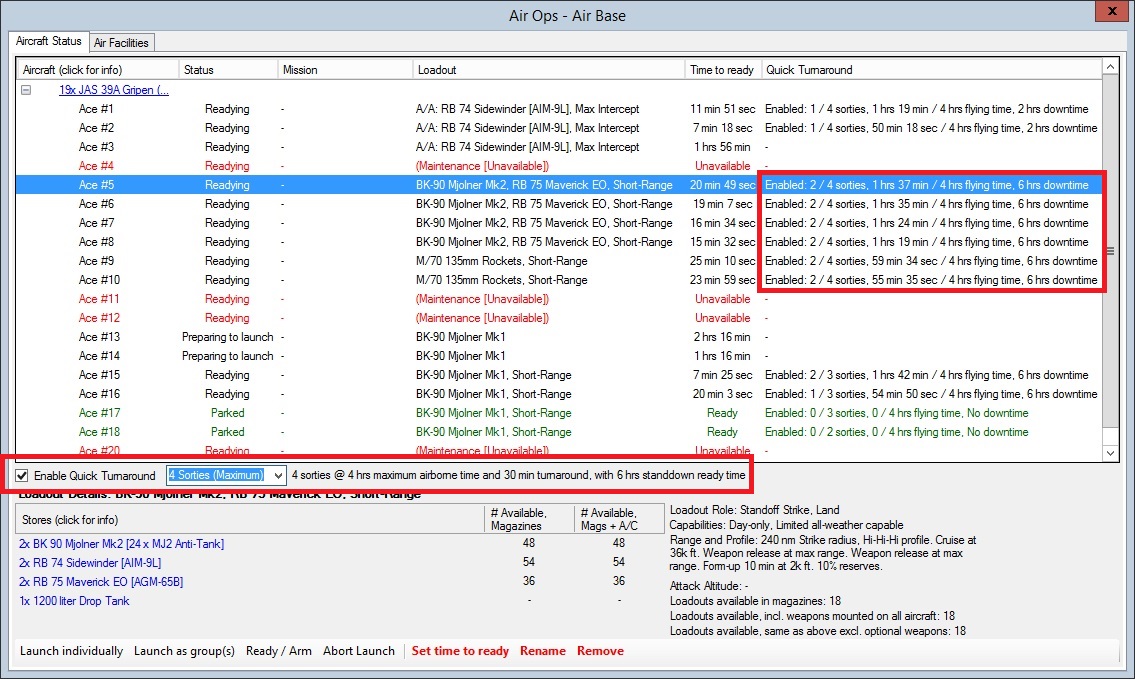Select aircraft row Ace #14

(x=559, y=356)
